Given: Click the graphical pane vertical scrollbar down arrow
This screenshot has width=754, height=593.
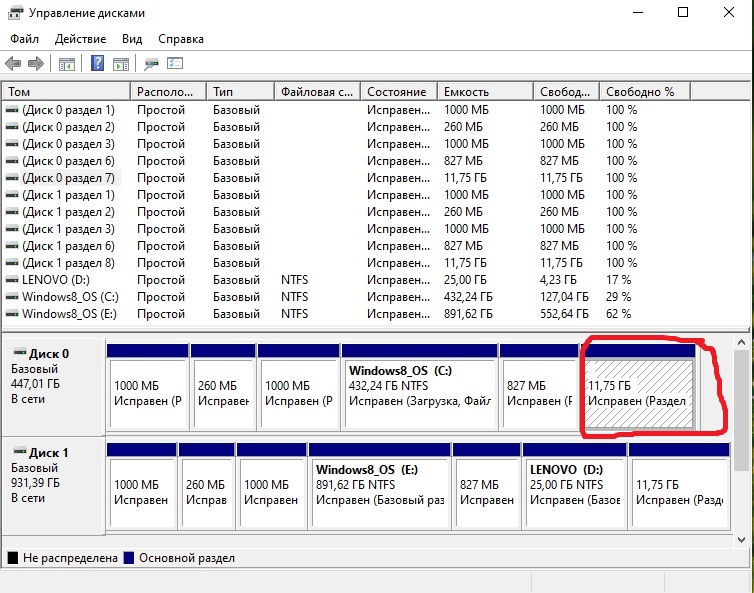Looking at the screenshot, I should [x=742, y=539].
